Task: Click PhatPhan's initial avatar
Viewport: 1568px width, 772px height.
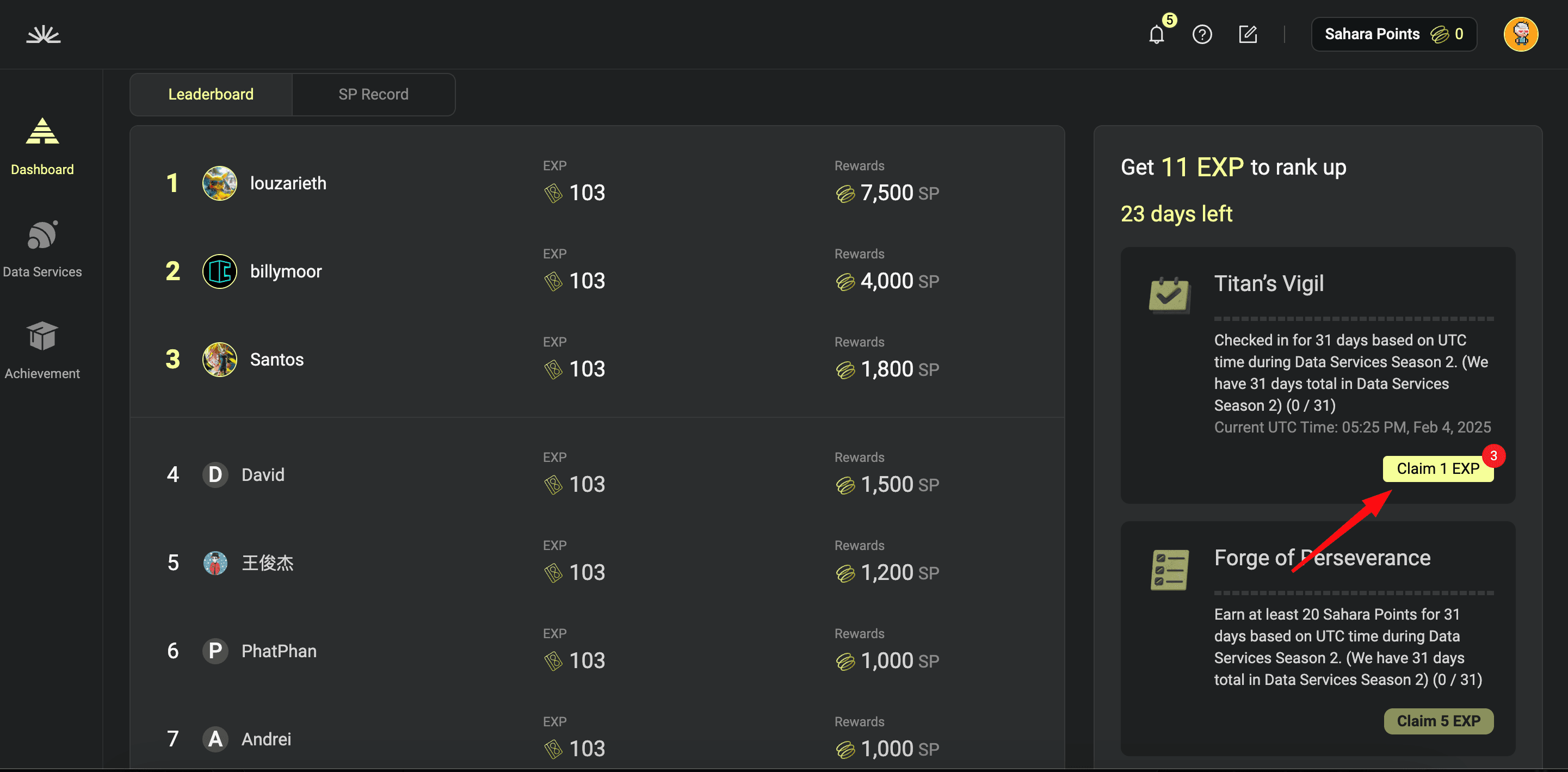Action: pyautogui.click(x=215, y=651)
